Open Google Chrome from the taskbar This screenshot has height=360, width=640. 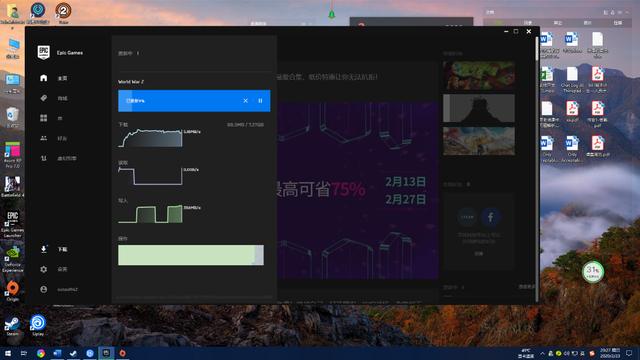point(40,353)
